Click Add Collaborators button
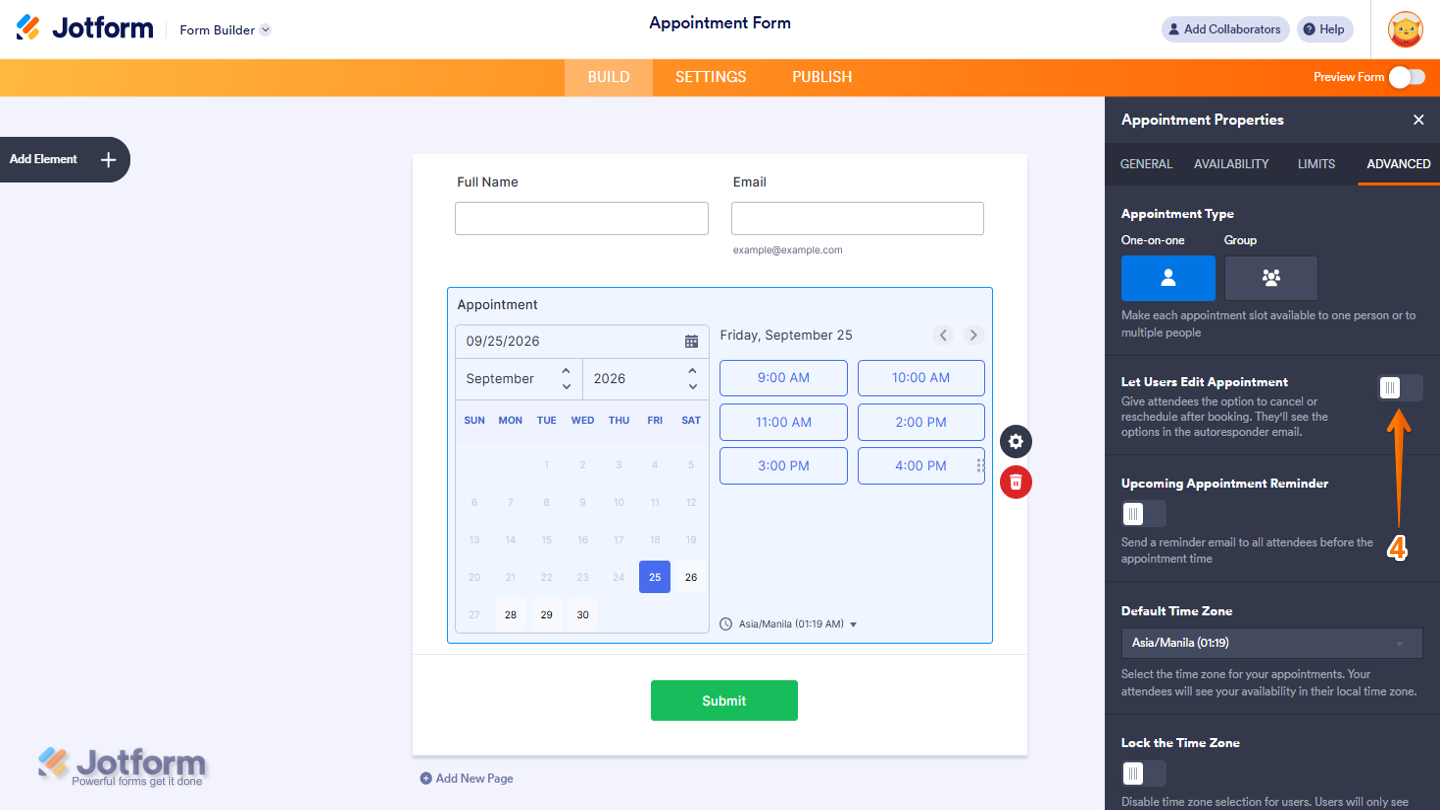This screenshot has width=1440, height=810. (1225, 29)
